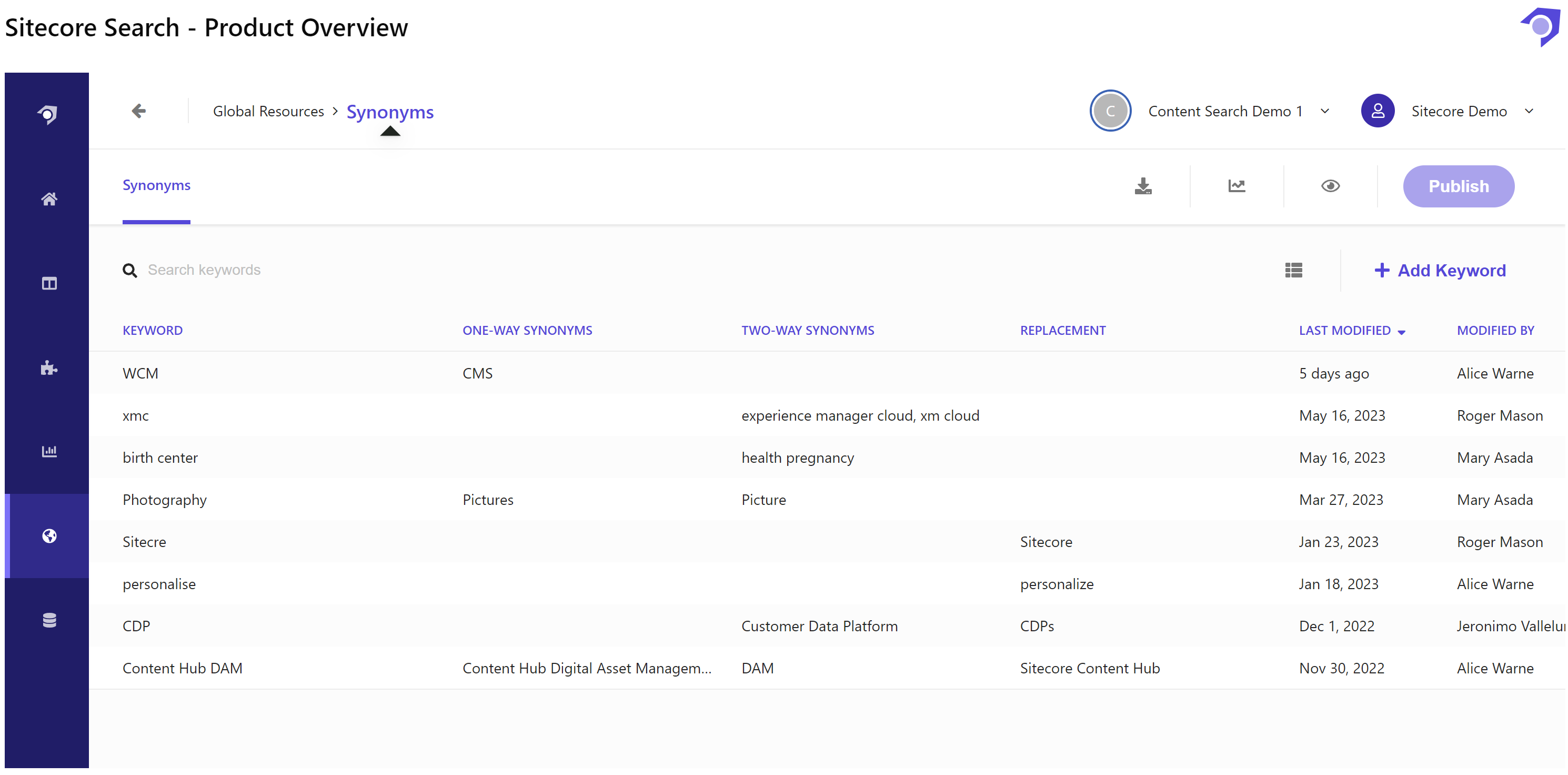The width and height of the screenshot is (1568, 775).
Task: Click the puzzle piece plugins icon
Action: 49,367
